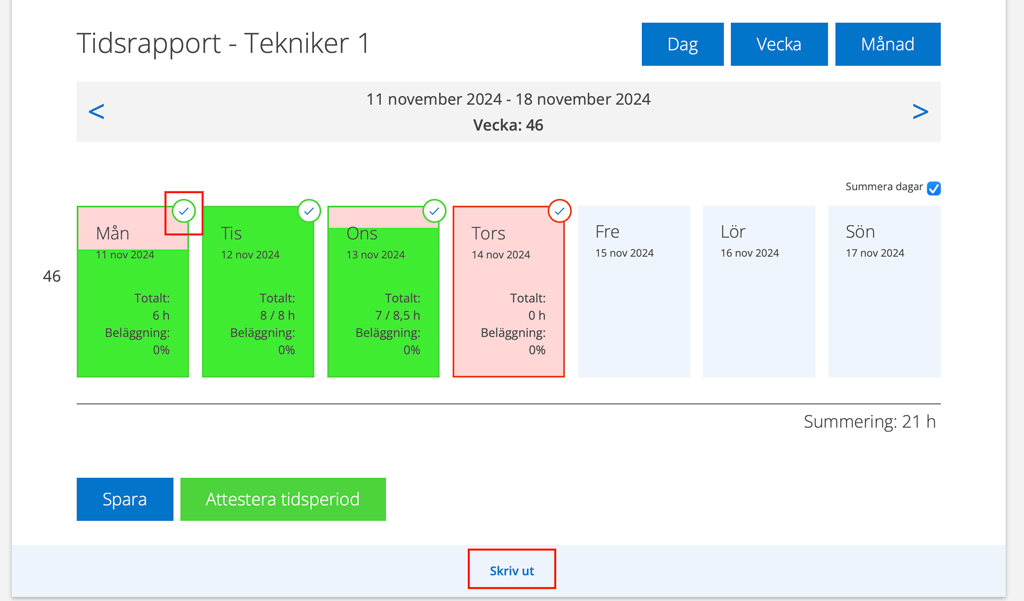The width and height of the screenshot is (1024, 601).
Task: Switch to the Vecka view
Action: [779, 44]
